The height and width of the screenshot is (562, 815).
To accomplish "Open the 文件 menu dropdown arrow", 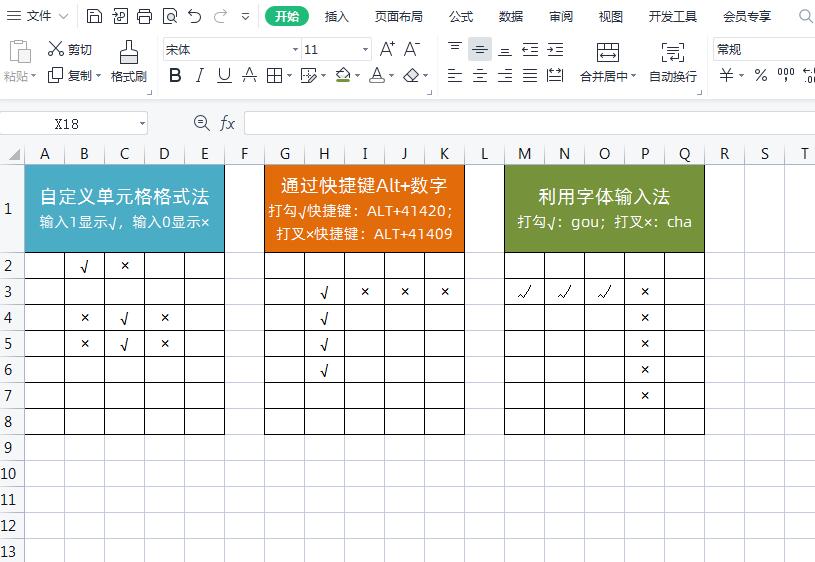I will [x=63, y=17].
